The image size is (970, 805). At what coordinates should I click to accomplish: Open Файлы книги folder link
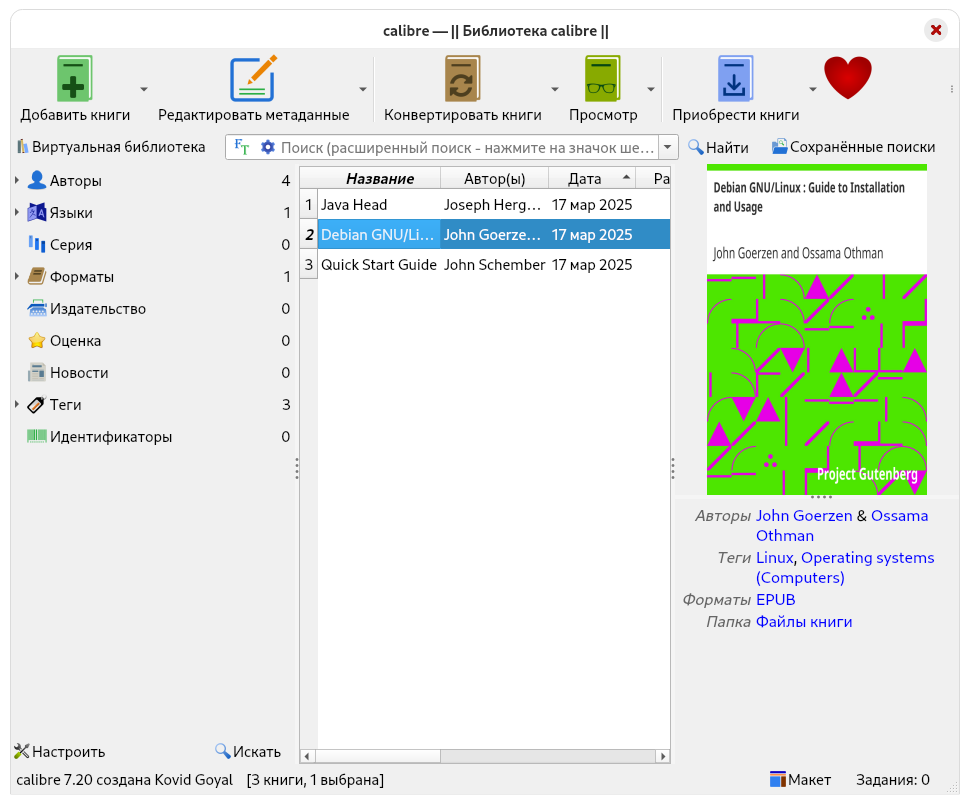point(804,622)
